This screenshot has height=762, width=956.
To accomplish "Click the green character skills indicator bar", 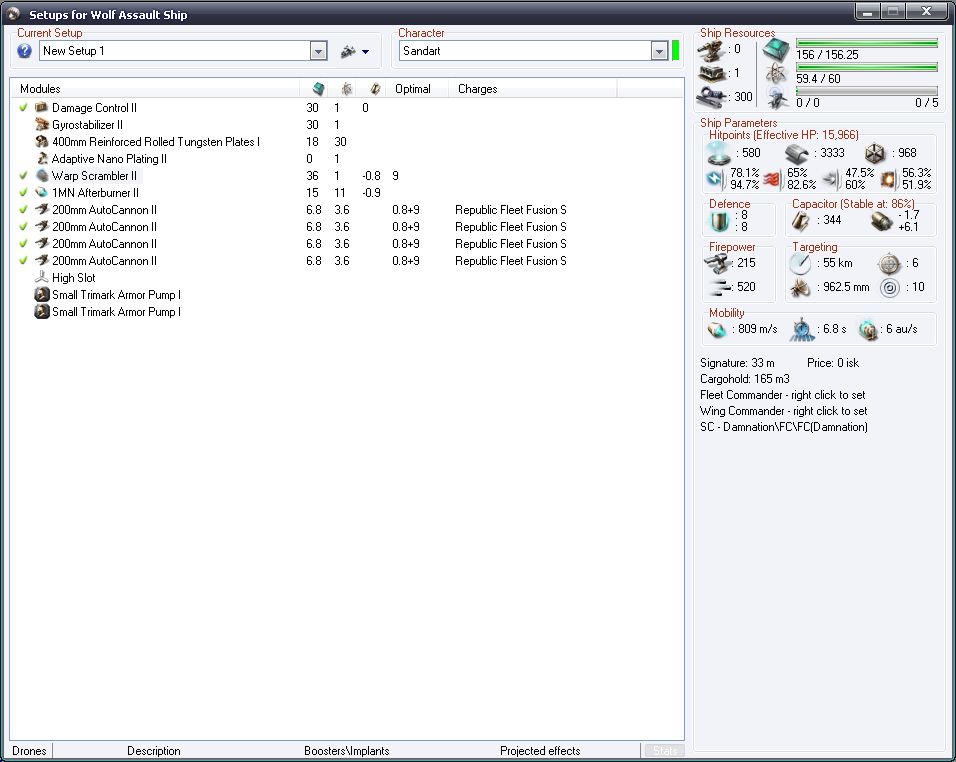I will pyautogui.click(x=676, y=51).
